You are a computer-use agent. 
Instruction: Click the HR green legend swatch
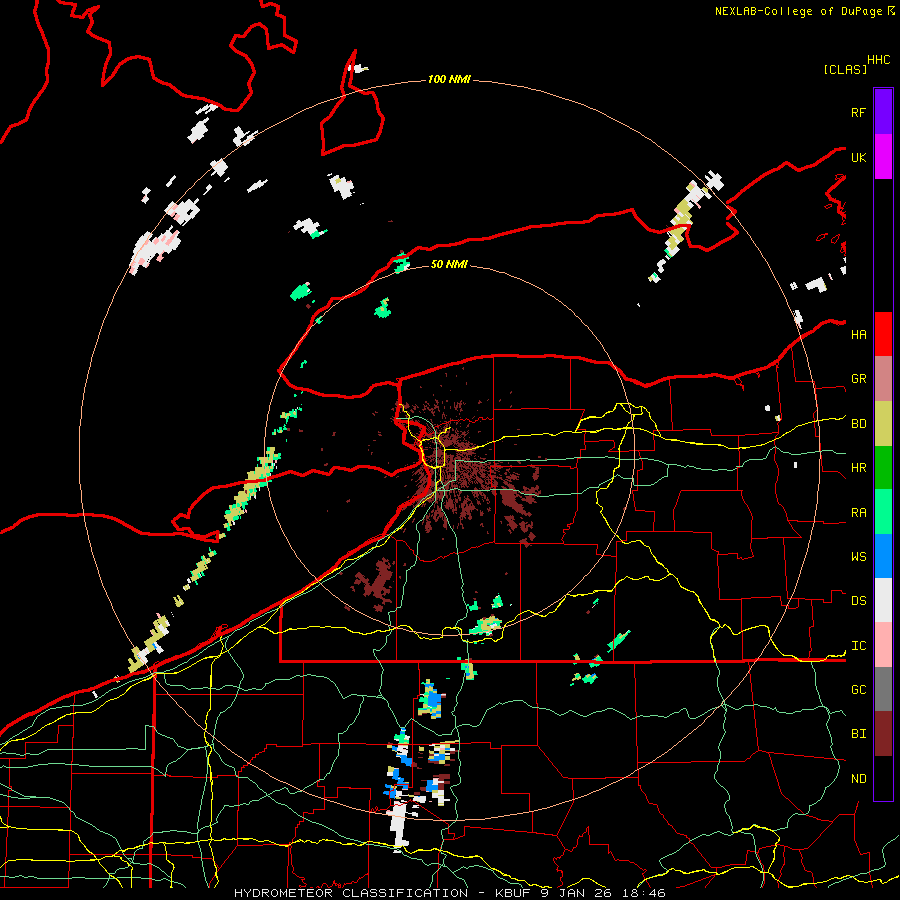coord(883,467)
